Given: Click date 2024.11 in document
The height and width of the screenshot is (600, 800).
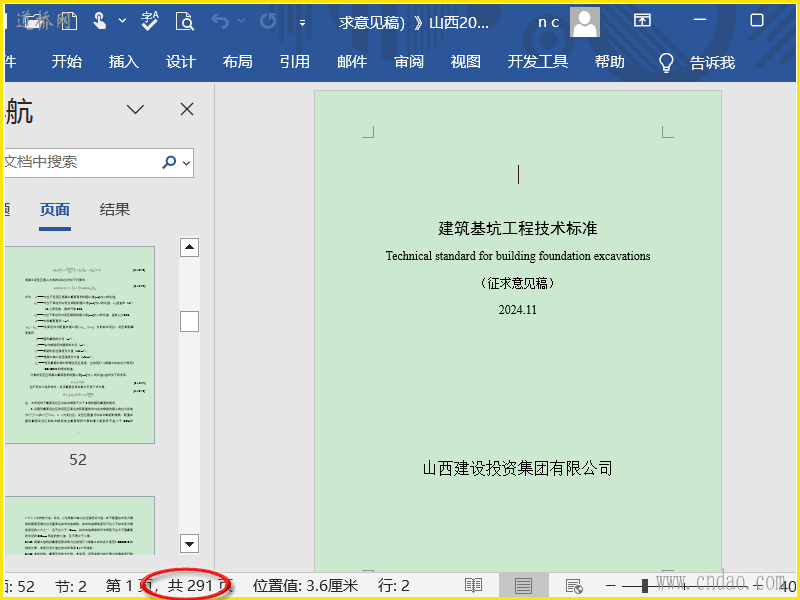Looking at the screenshot, I should point(517,310).
